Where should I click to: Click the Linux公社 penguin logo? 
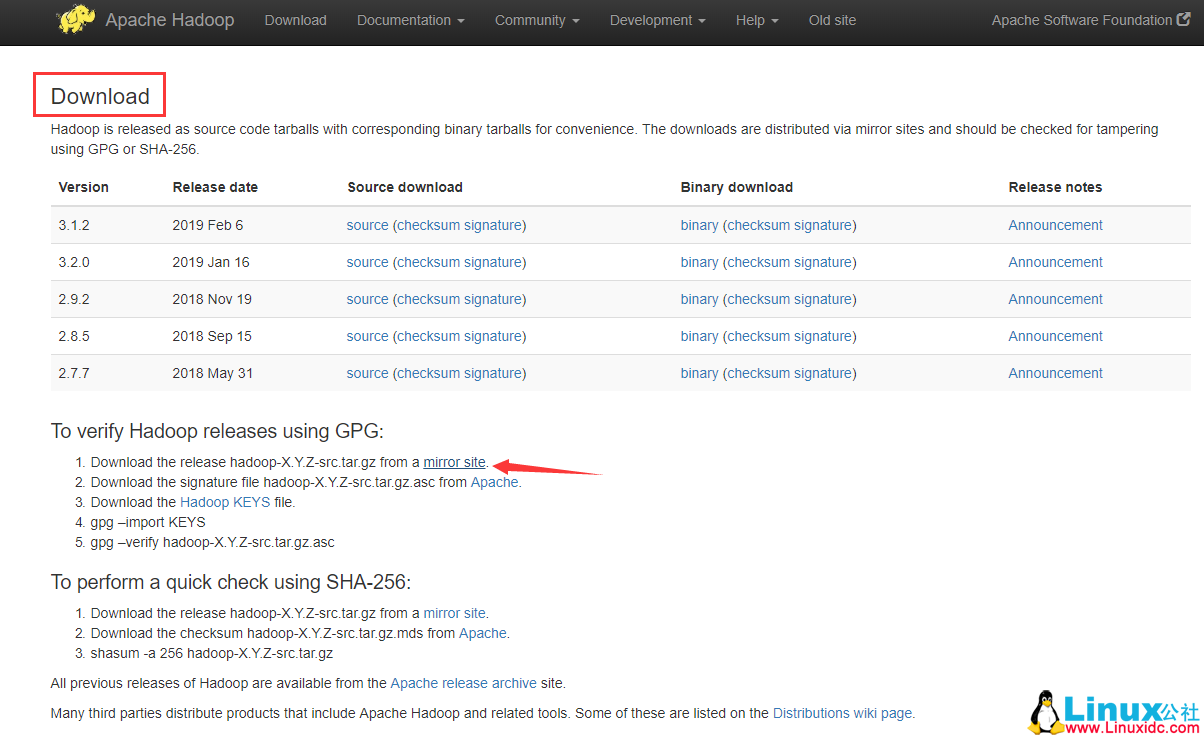point(1046,709)
